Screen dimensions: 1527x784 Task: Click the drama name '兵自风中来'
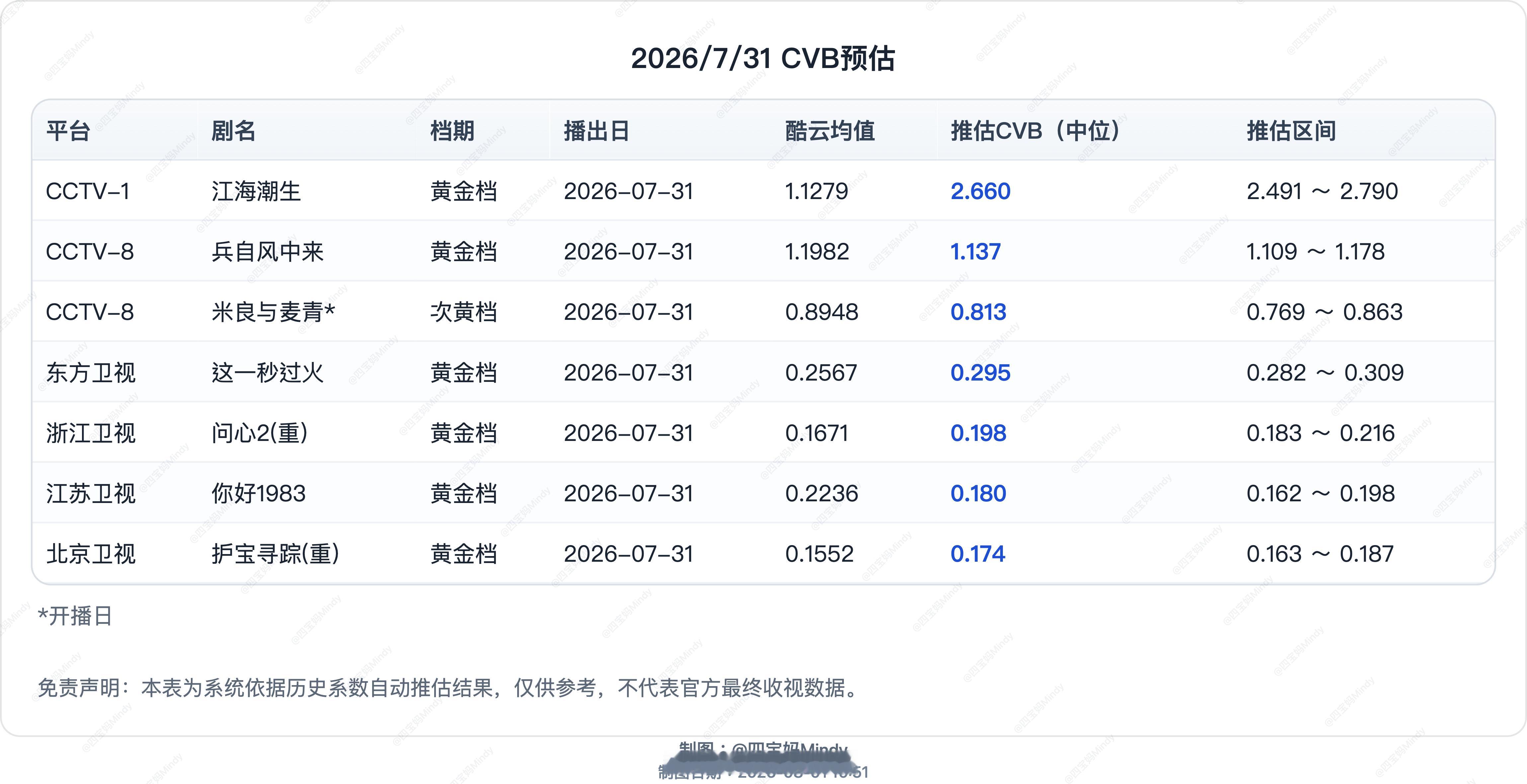[267, 252]
